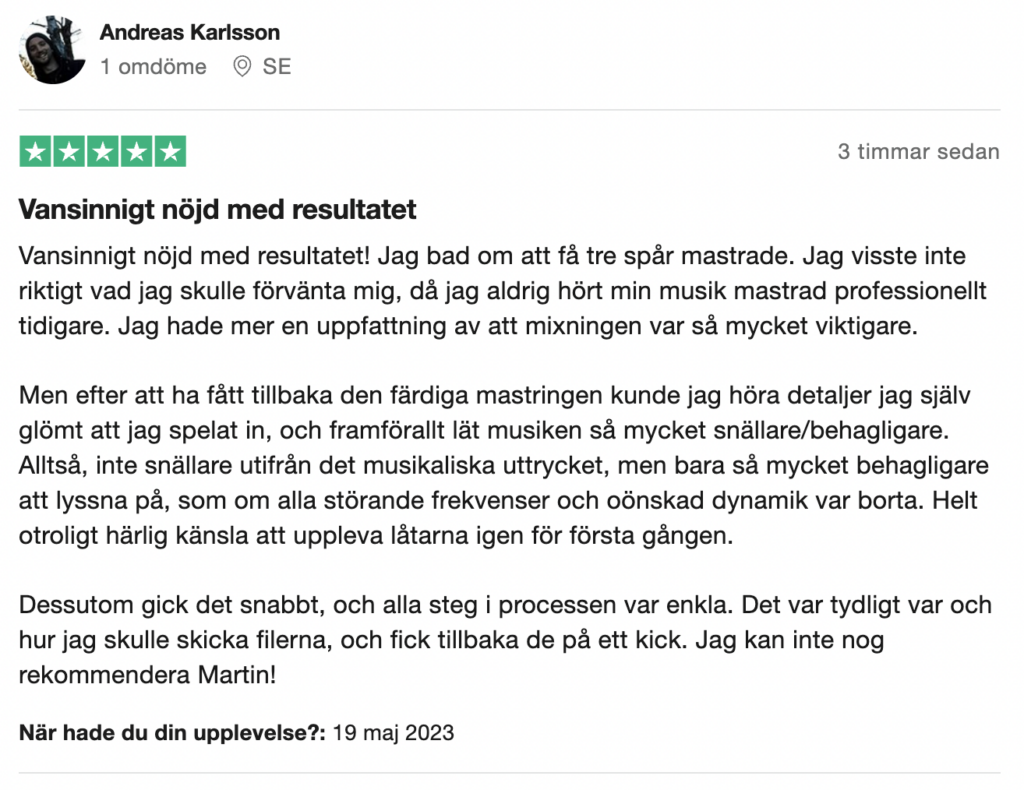
Task: Click the fourth green rating star
Action: tap(136, 151)
